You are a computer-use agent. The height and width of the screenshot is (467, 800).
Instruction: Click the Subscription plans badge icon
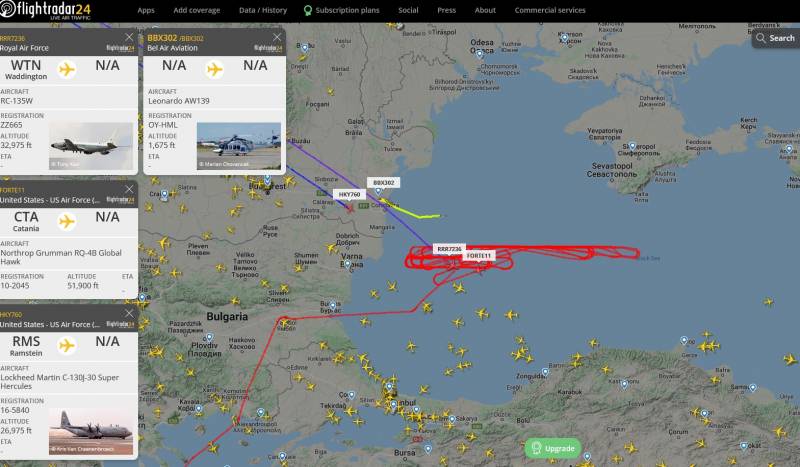click(x=308, y=10)
